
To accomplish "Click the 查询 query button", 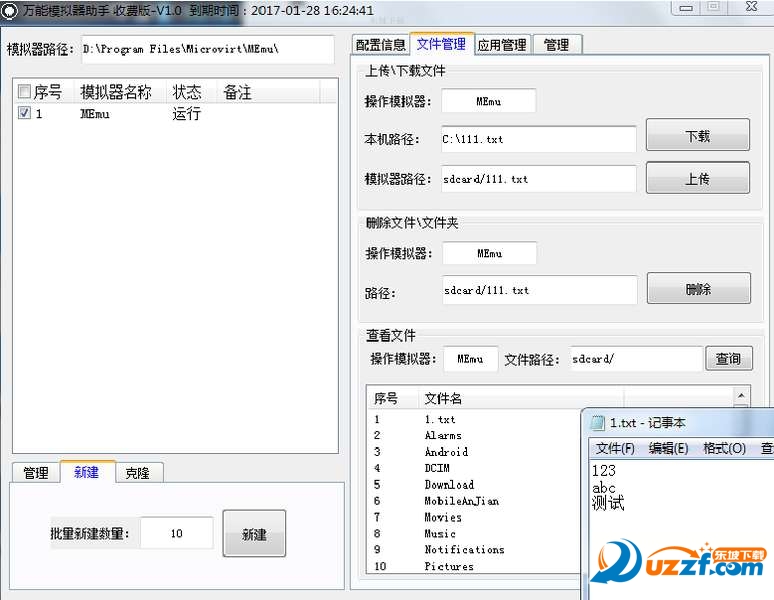I will pyautogui.click(x=728, y=359).
